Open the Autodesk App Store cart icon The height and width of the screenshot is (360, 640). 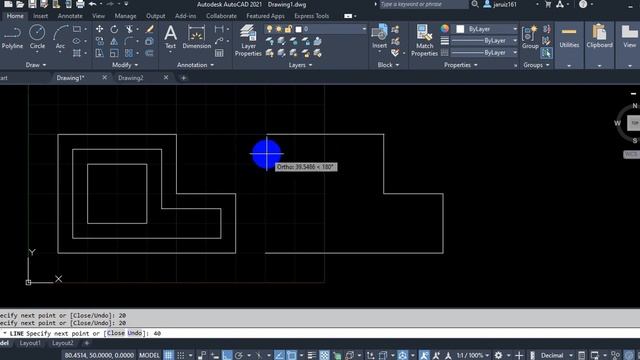[x=548, y=4]
